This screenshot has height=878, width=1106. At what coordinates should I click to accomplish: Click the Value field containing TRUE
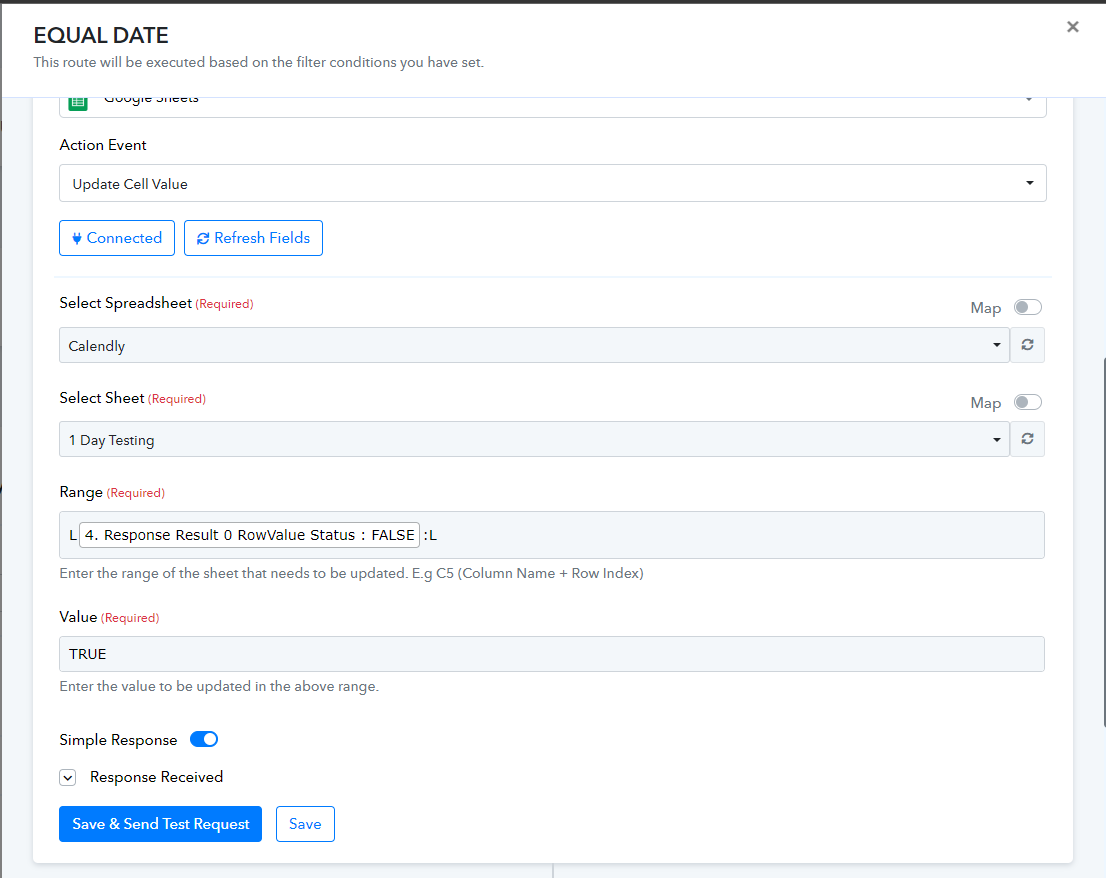coord(552,654)
